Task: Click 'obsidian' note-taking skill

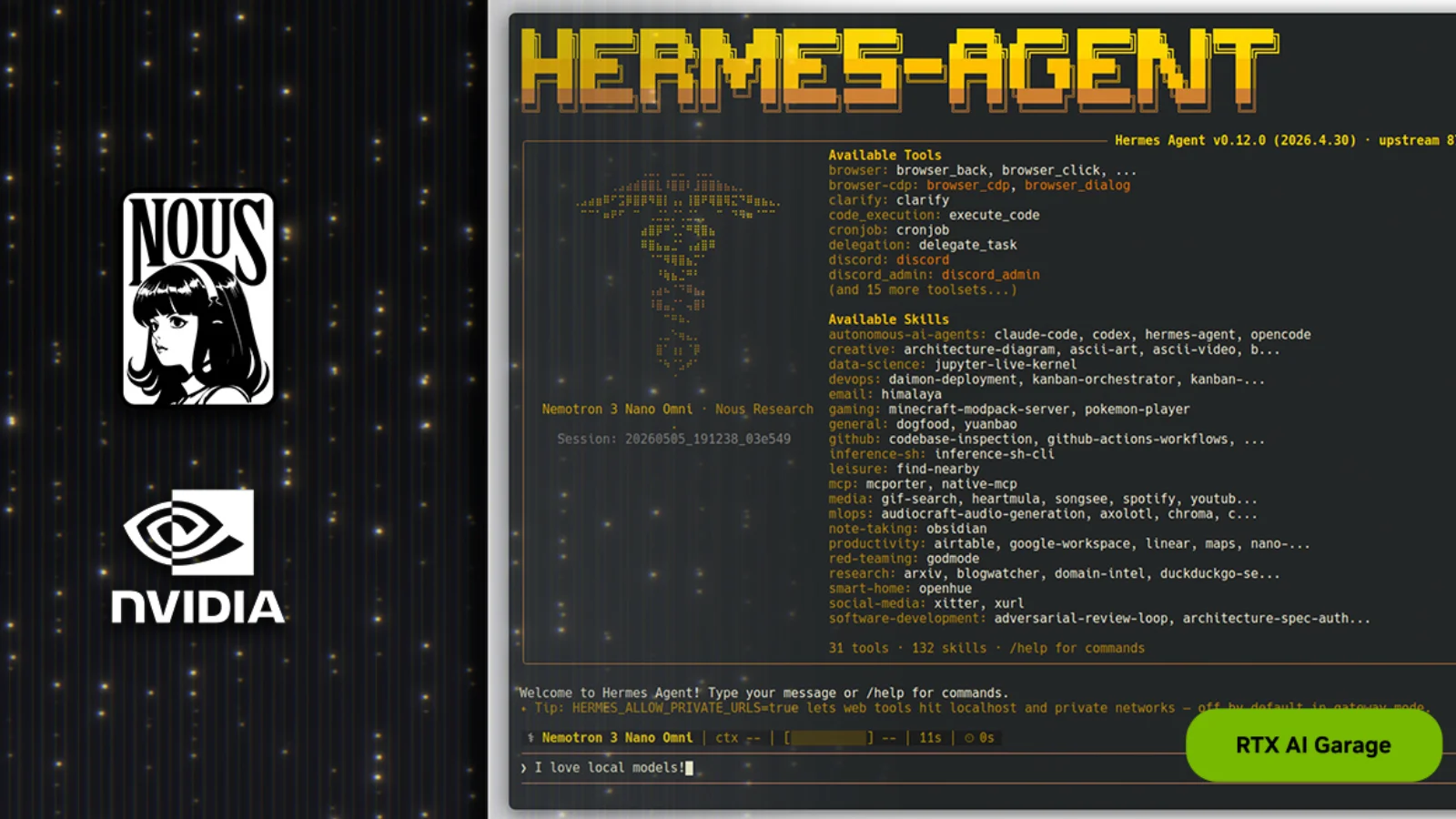Action: coord(956,528)
